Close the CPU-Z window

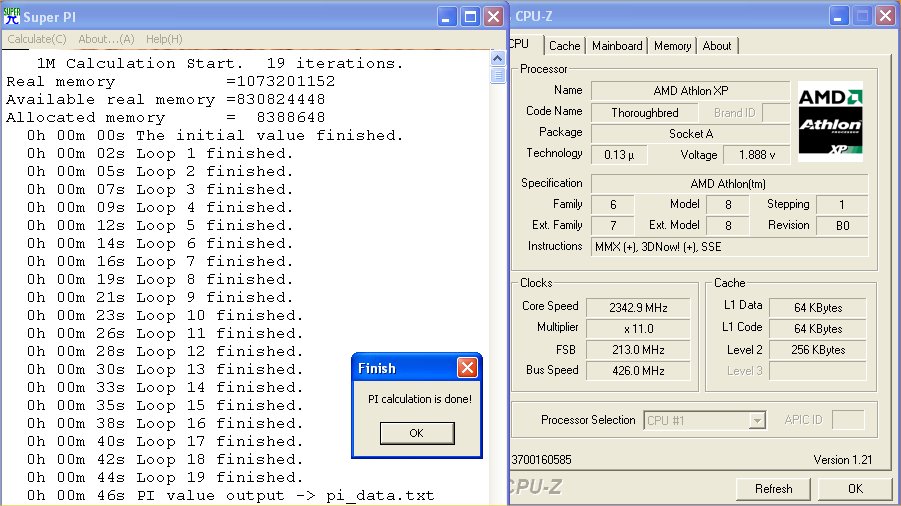(x=885, y=16)
